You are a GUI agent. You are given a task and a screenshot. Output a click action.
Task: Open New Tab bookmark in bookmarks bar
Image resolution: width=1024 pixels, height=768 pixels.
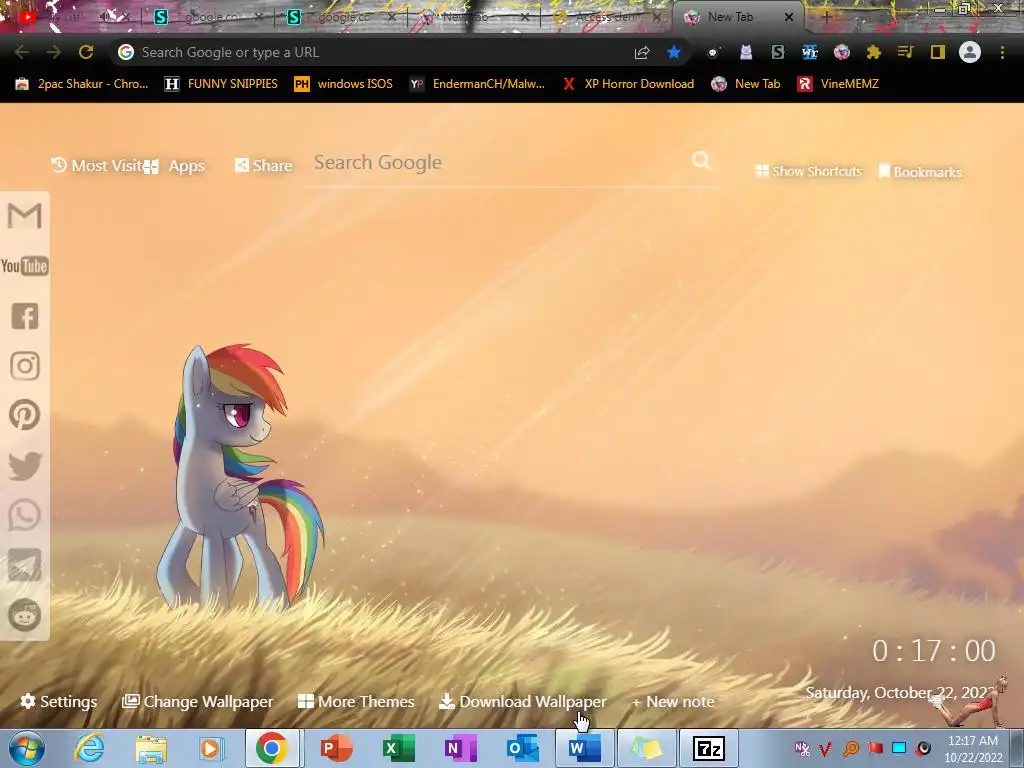tap(746, 84)
